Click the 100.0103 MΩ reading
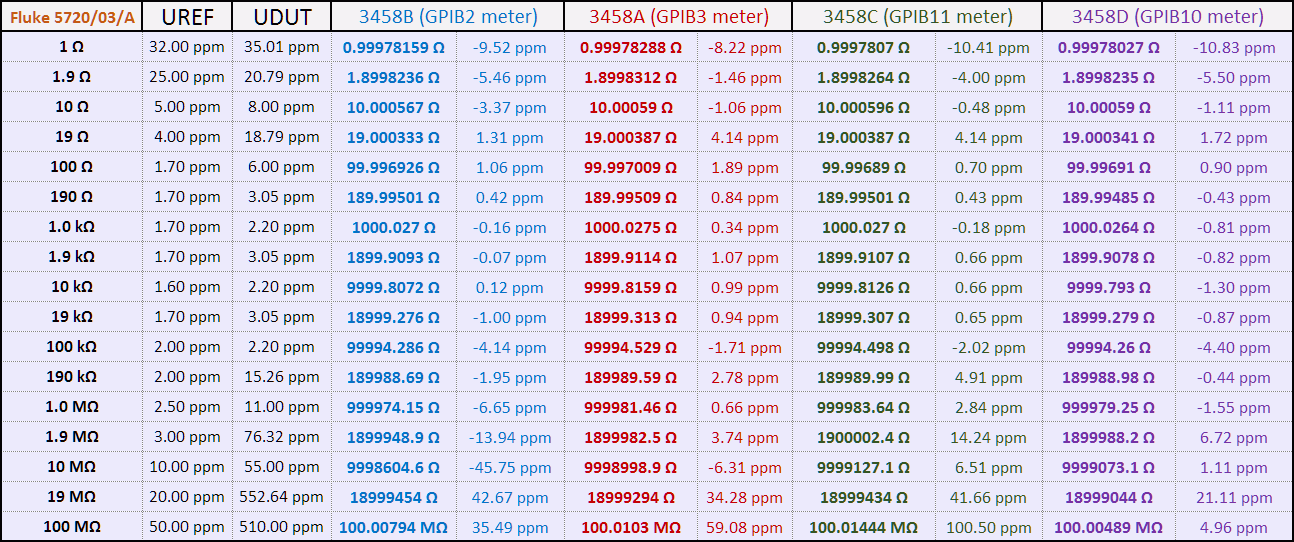Screen dimensions: 1294x542 pyautogui.click(x=630, y=528)
